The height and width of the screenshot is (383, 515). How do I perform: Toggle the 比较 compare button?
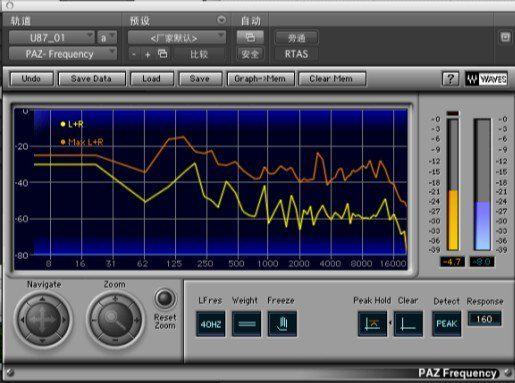(x=199, y=54)
